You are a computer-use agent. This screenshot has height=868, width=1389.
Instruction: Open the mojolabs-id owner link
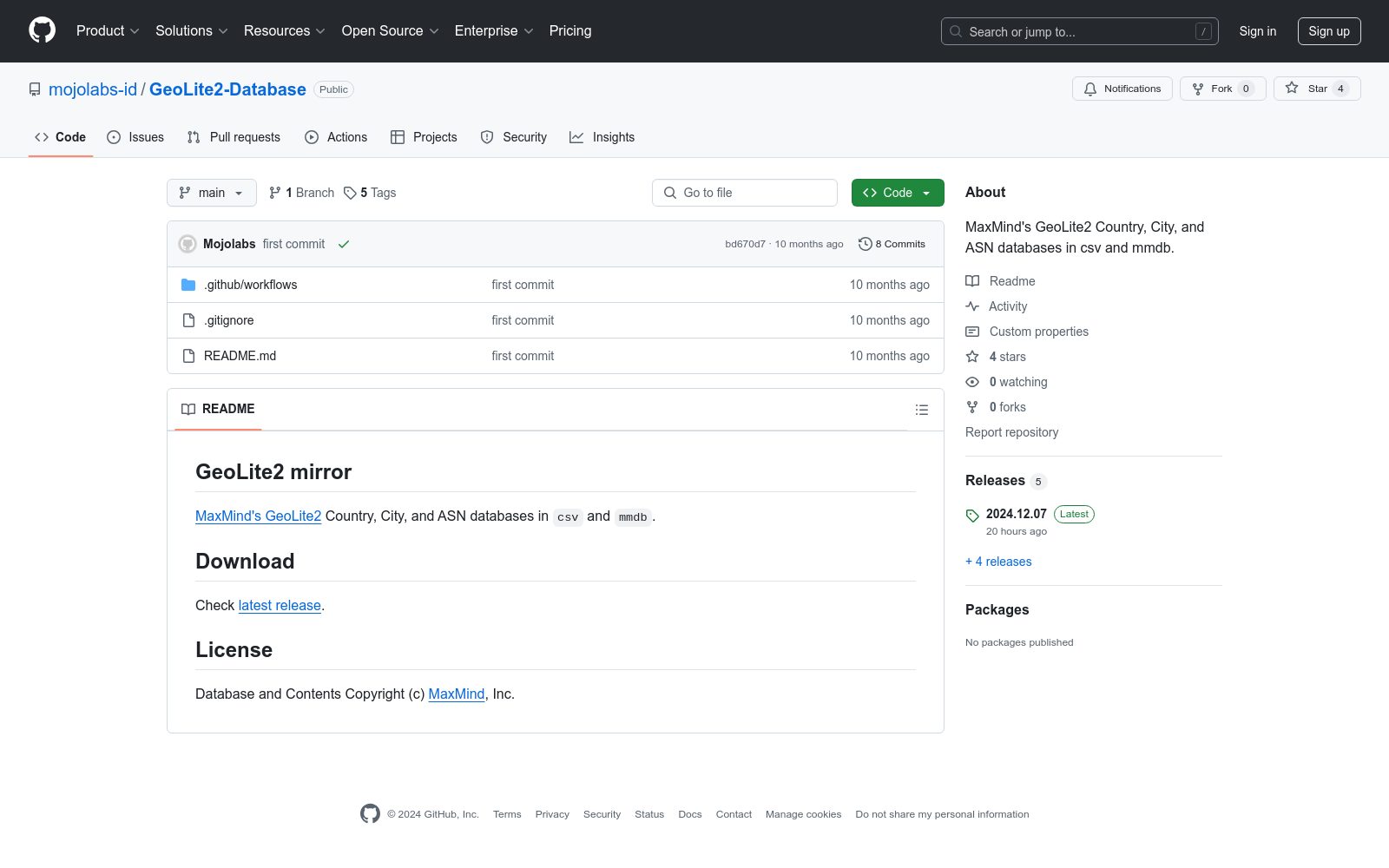pyautogui.click(x=93, y=89)
